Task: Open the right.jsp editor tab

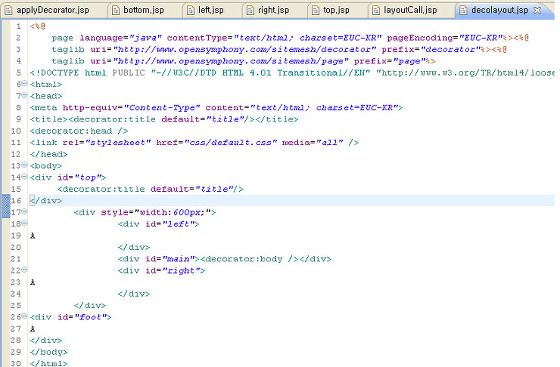Action: pos(274,10)
